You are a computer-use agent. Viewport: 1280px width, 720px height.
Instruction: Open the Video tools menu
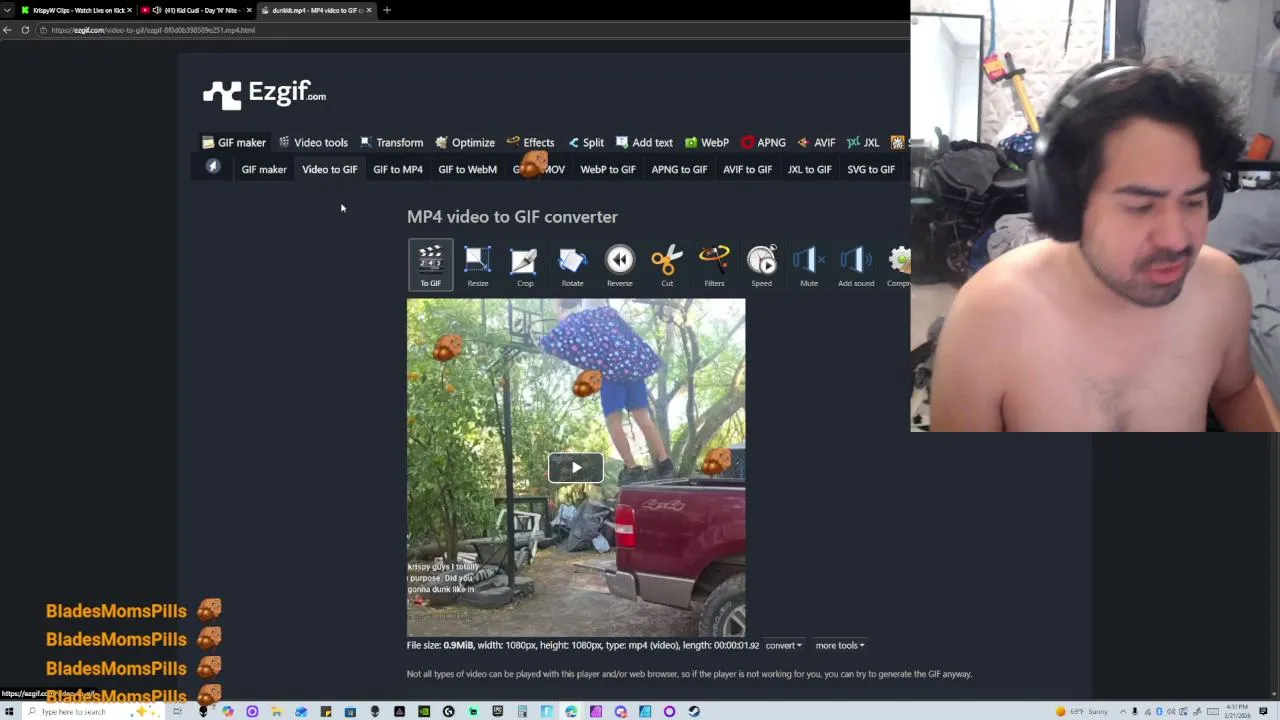point(313,142)
